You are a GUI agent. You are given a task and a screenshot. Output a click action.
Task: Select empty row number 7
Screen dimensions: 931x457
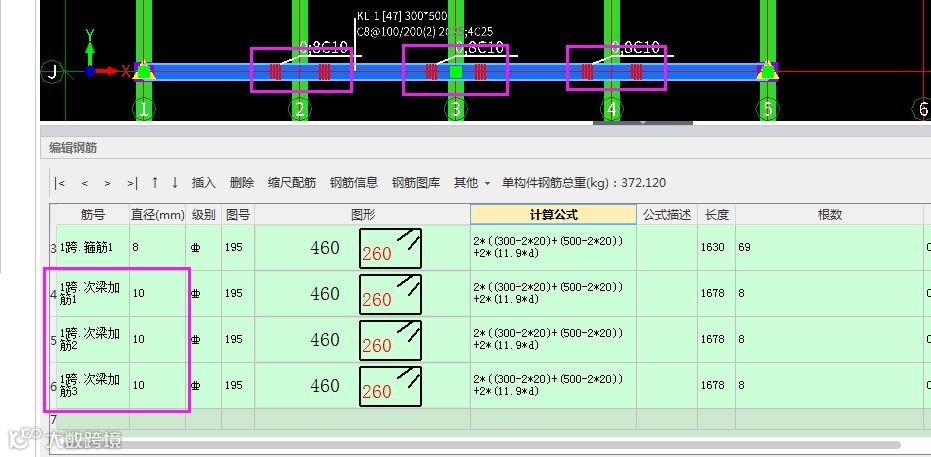click(53, 420)
